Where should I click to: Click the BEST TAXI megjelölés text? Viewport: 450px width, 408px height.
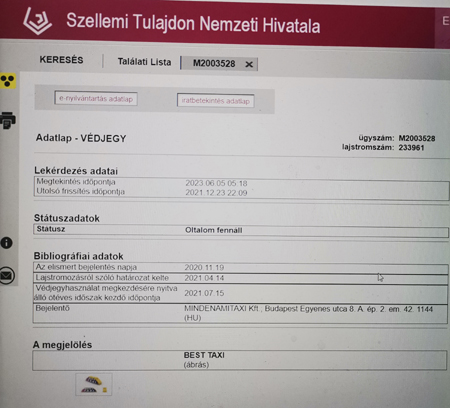[x=204, y=355]
